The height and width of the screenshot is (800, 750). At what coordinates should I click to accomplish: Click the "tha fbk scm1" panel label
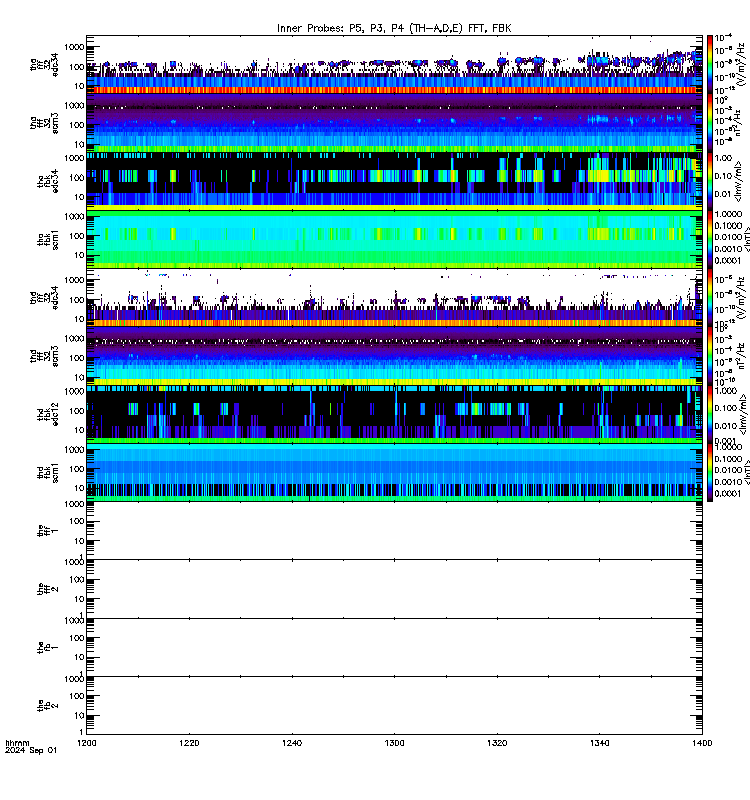point(48,240)
